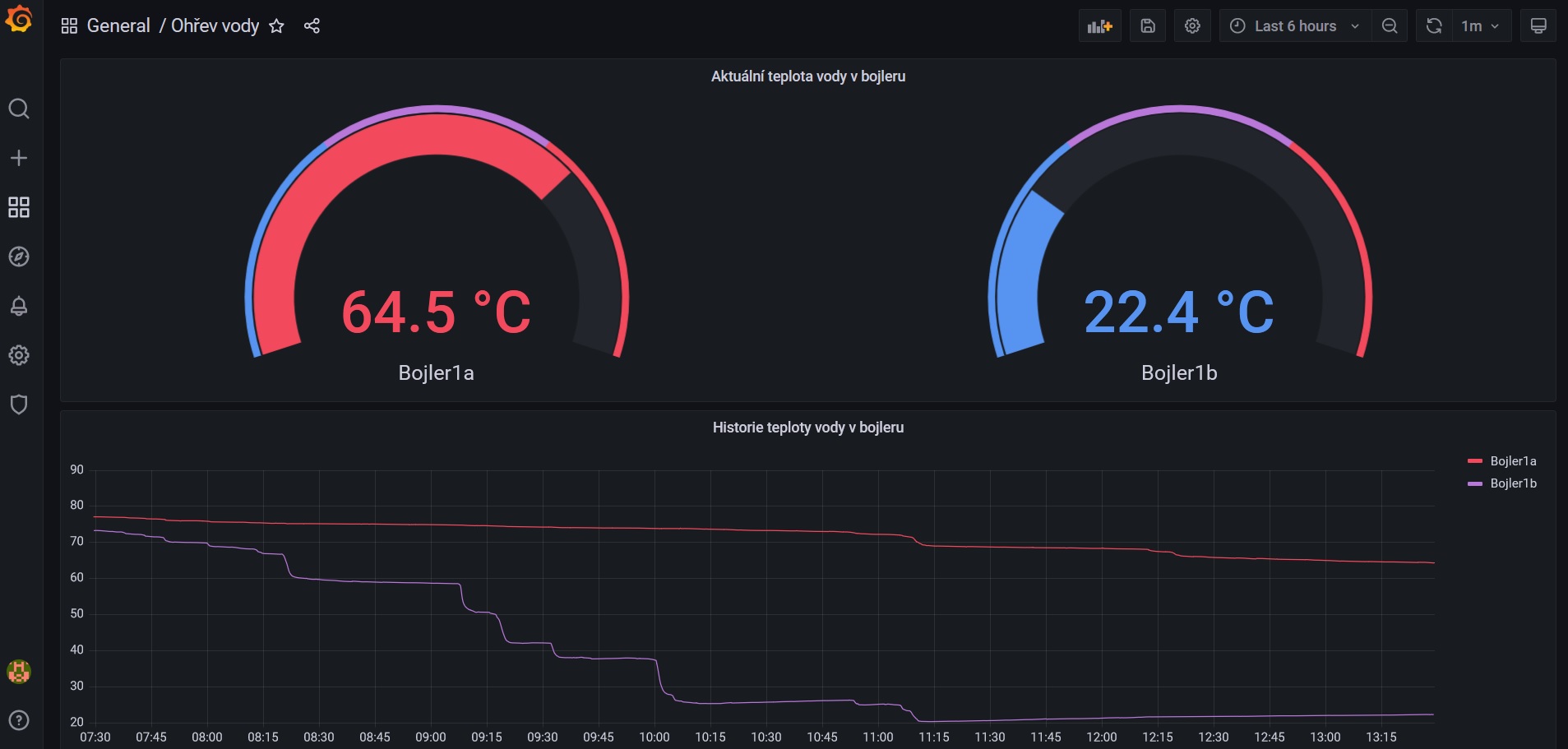Click the Add panel icon
The width and height of the screenshot is (1568, 749).
point(1099,26)
